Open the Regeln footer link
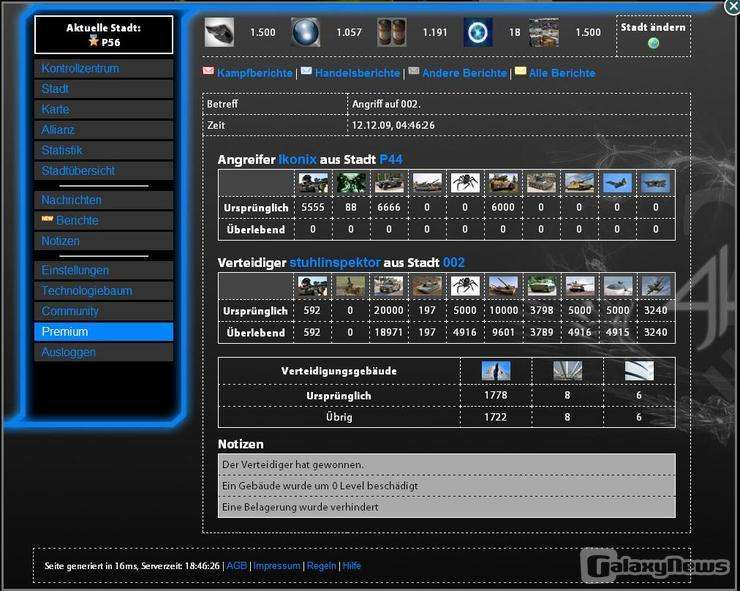 click(321, 566)
